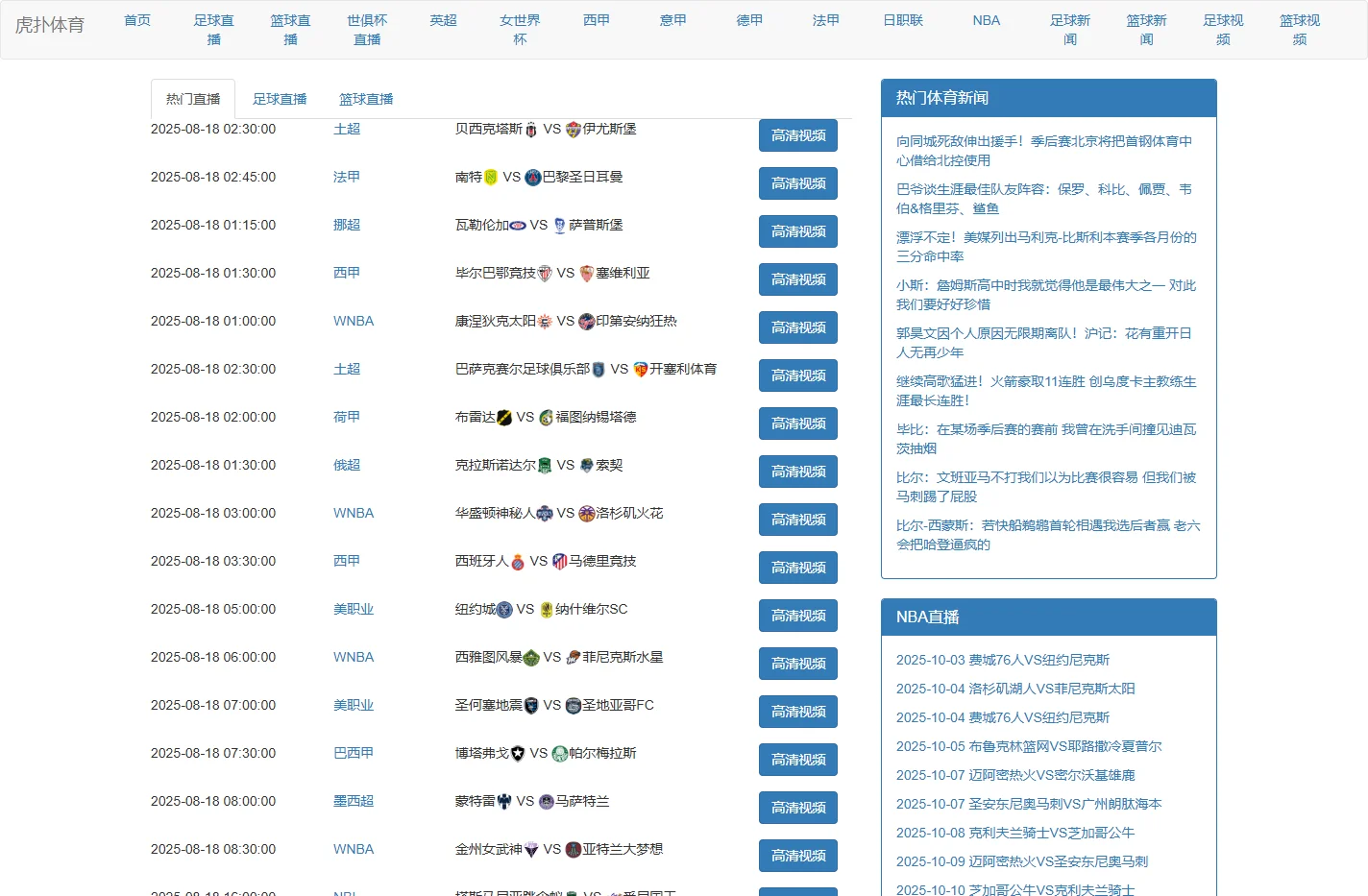Open 英超 in the top navigation
Screen dimensions: 1368x896
click(444, 20)
